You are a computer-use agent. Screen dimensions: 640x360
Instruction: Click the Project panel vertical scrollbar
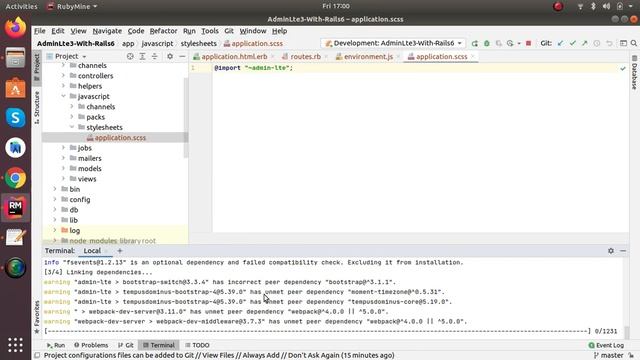click(186, 118)
